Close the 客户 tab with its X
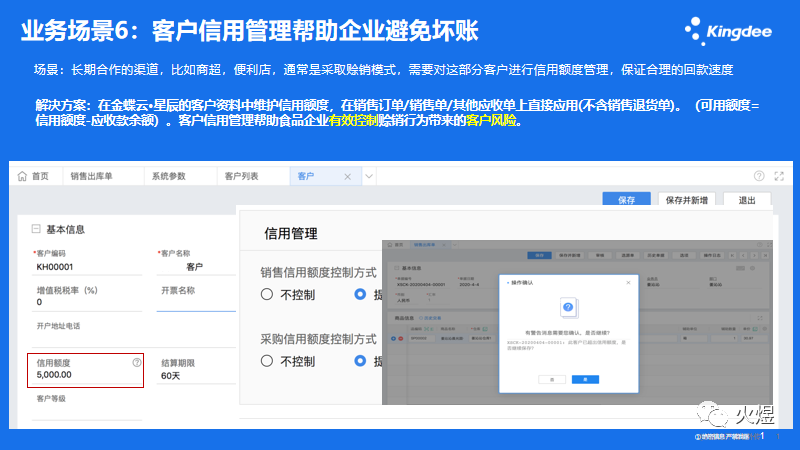 click(x=347, y=177)
